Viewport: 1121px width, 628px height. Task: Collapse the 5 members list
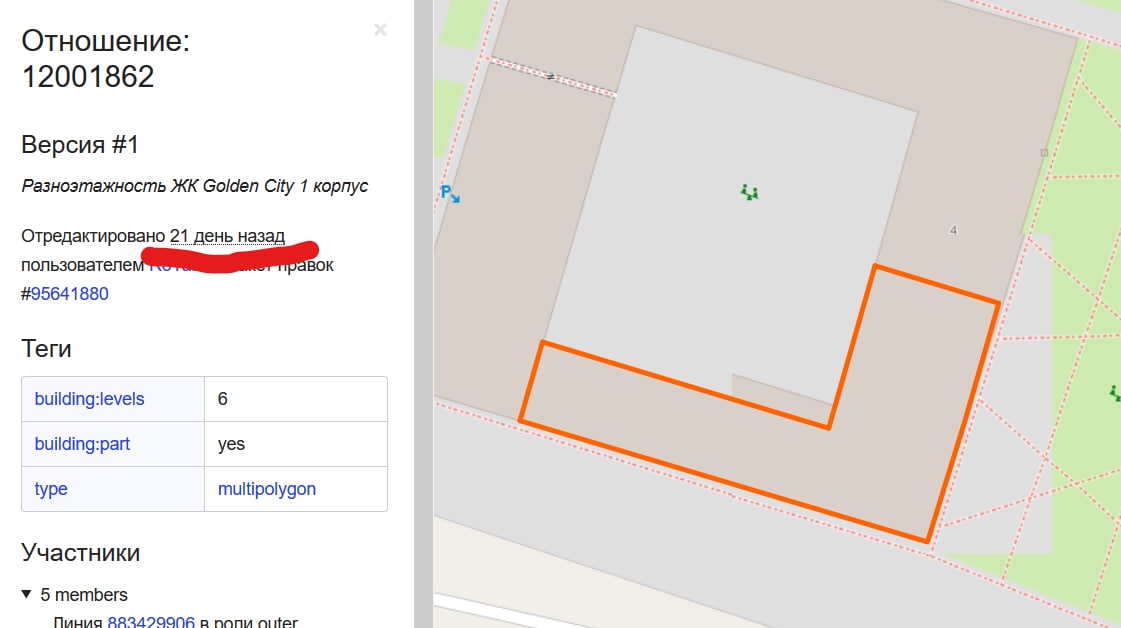(26, 594)
